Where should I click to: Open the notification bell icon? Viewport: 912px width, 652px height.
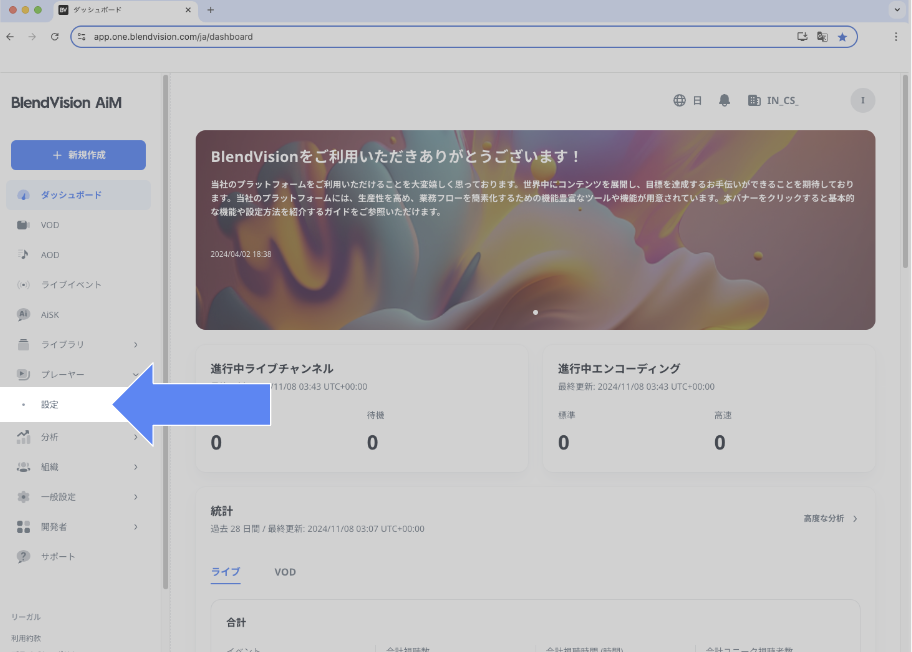click(724, 101)
